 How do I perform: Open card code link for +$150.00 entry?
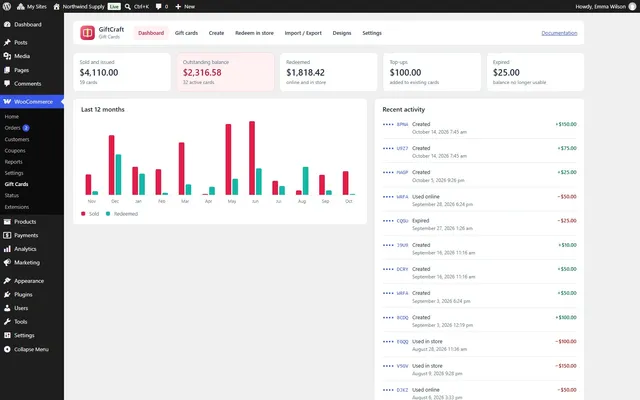[396, 124]
